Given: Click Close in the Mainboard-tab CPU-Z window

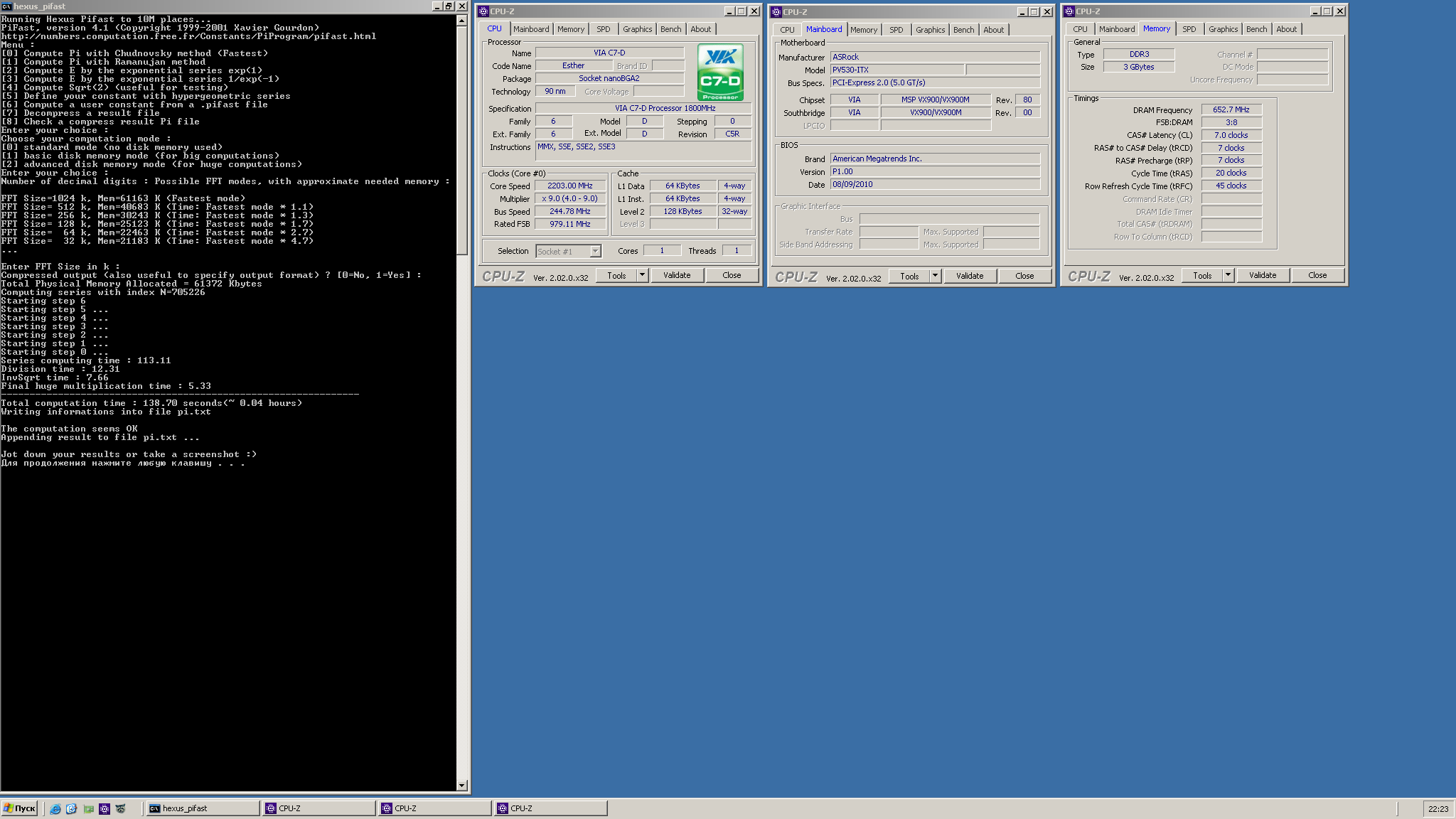Looking at the screenshot, I should pos(1024,276).
